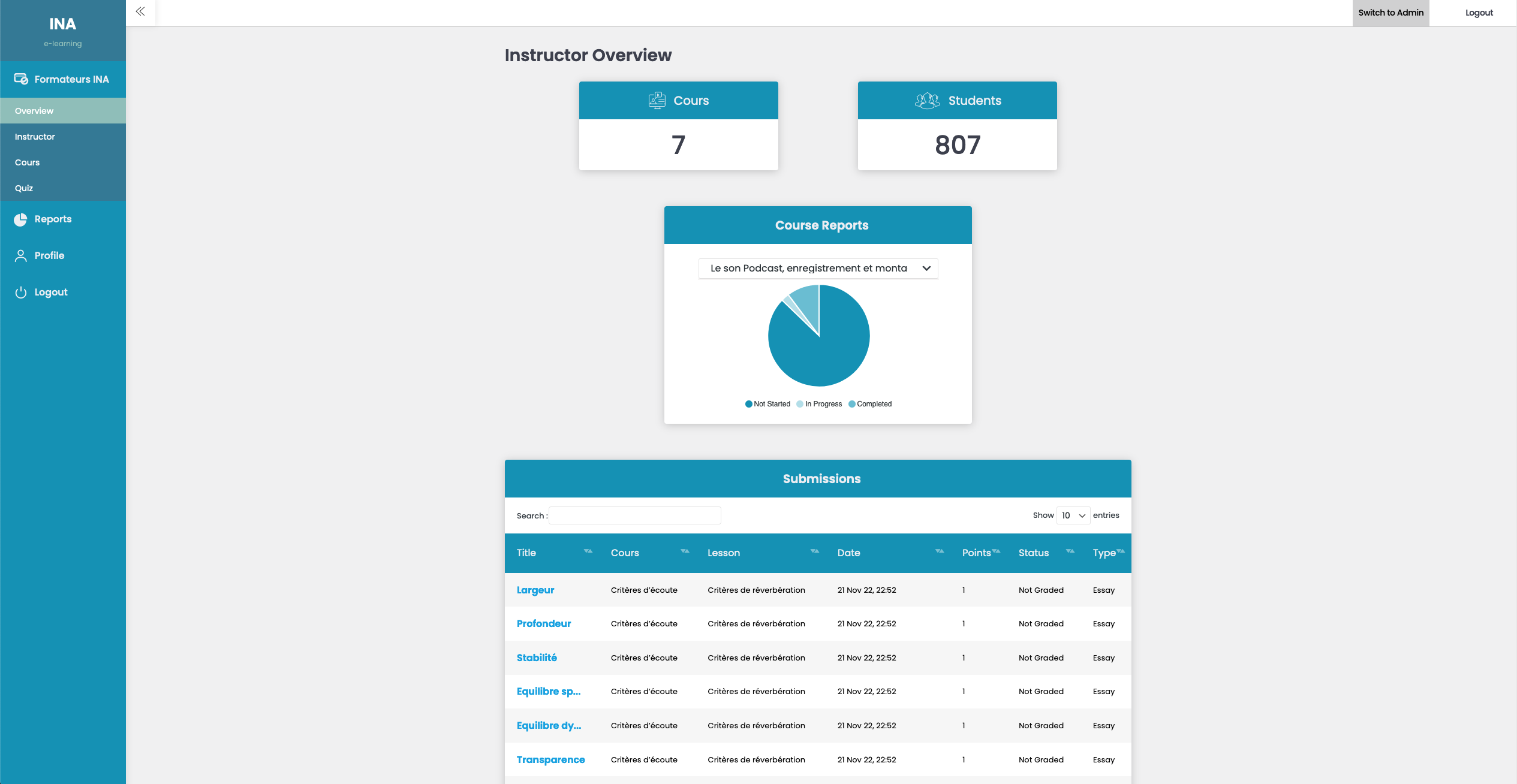Click the Reports pie chart icon
Viewport: 1517px width, 784px height.
click(x=21, y=219)
